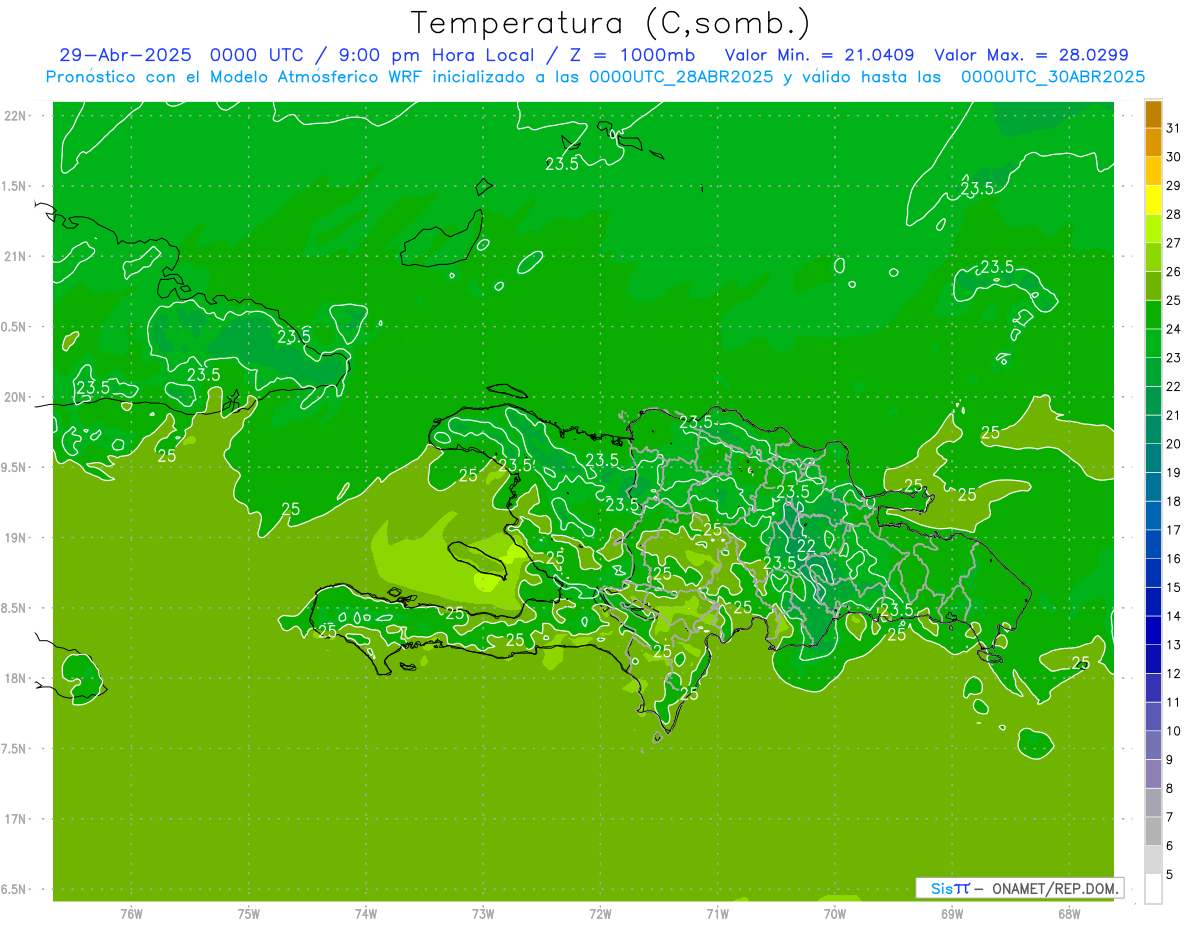
Task: Click the '69W' longitude axis label
Action: [x=952, y=914]
